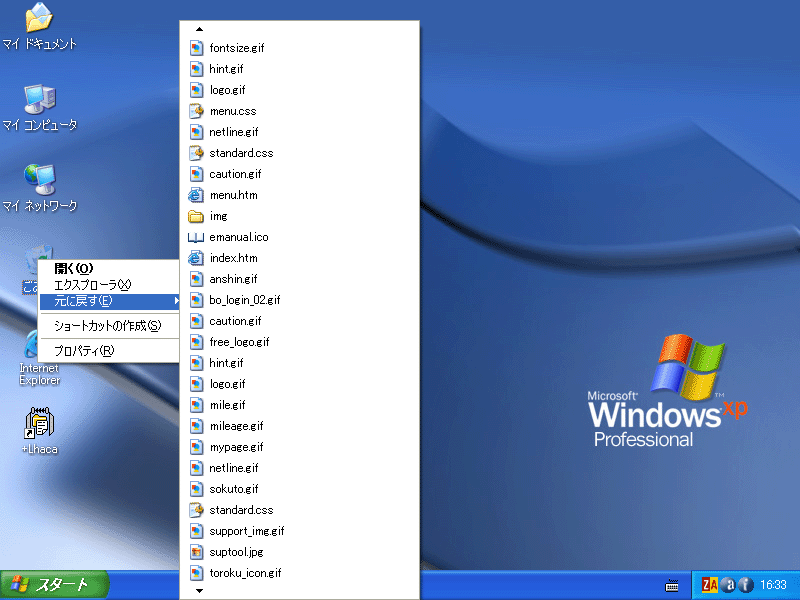Screen dimensions: 800x600
Task: Choose ショートカットの作成(S) from the menu
Action: 109,326
